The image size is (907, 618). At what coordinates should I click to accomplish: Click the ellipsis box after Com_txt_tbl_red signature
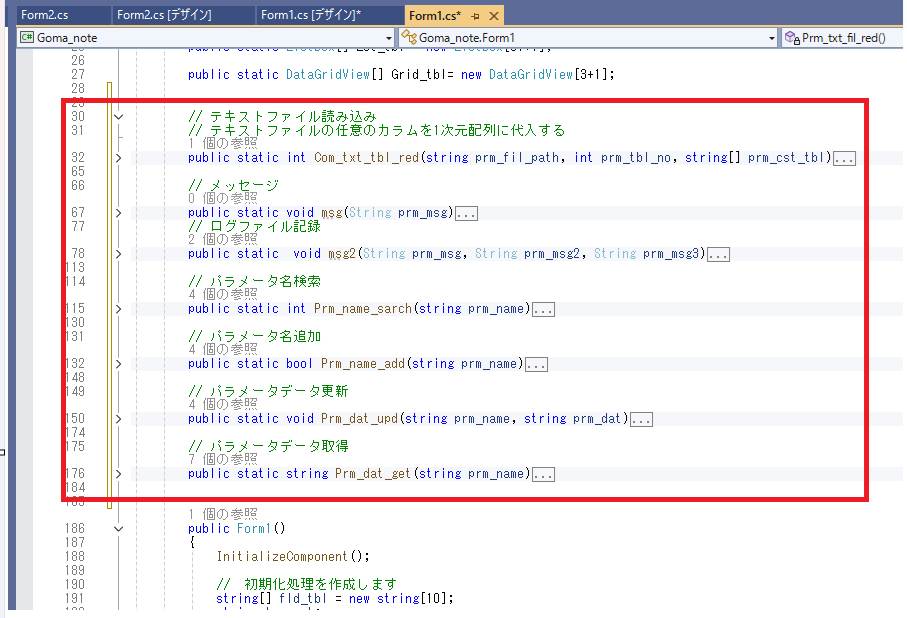coord(844,158)
